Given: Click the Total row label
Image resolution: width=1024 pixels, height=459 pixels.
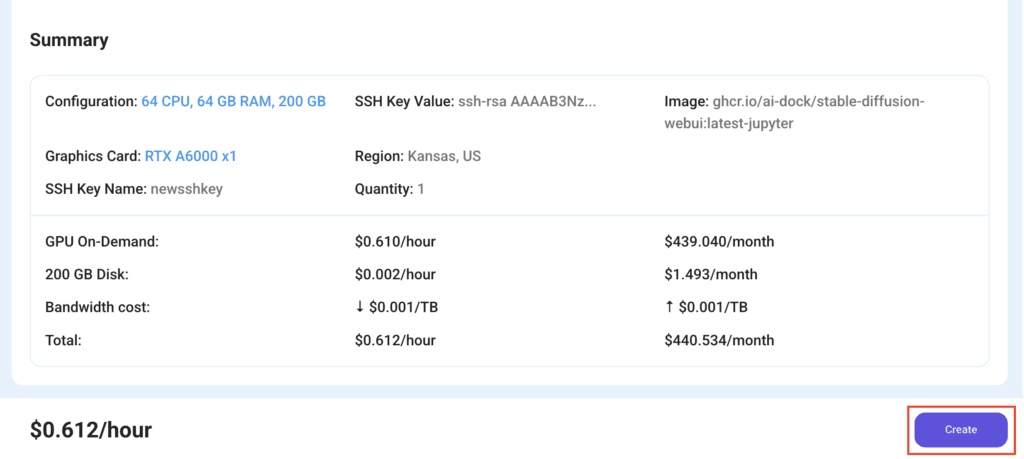Looking at the screenshot, I should (63, 340).
